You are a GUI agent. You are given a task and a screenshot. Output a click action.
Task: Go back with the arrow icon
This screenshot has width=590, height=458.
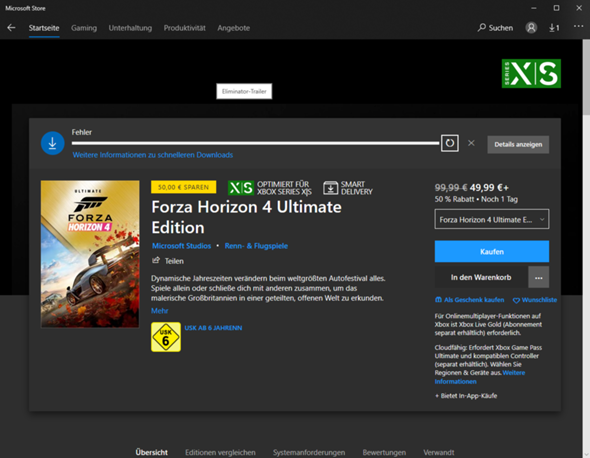click(11, 28)
